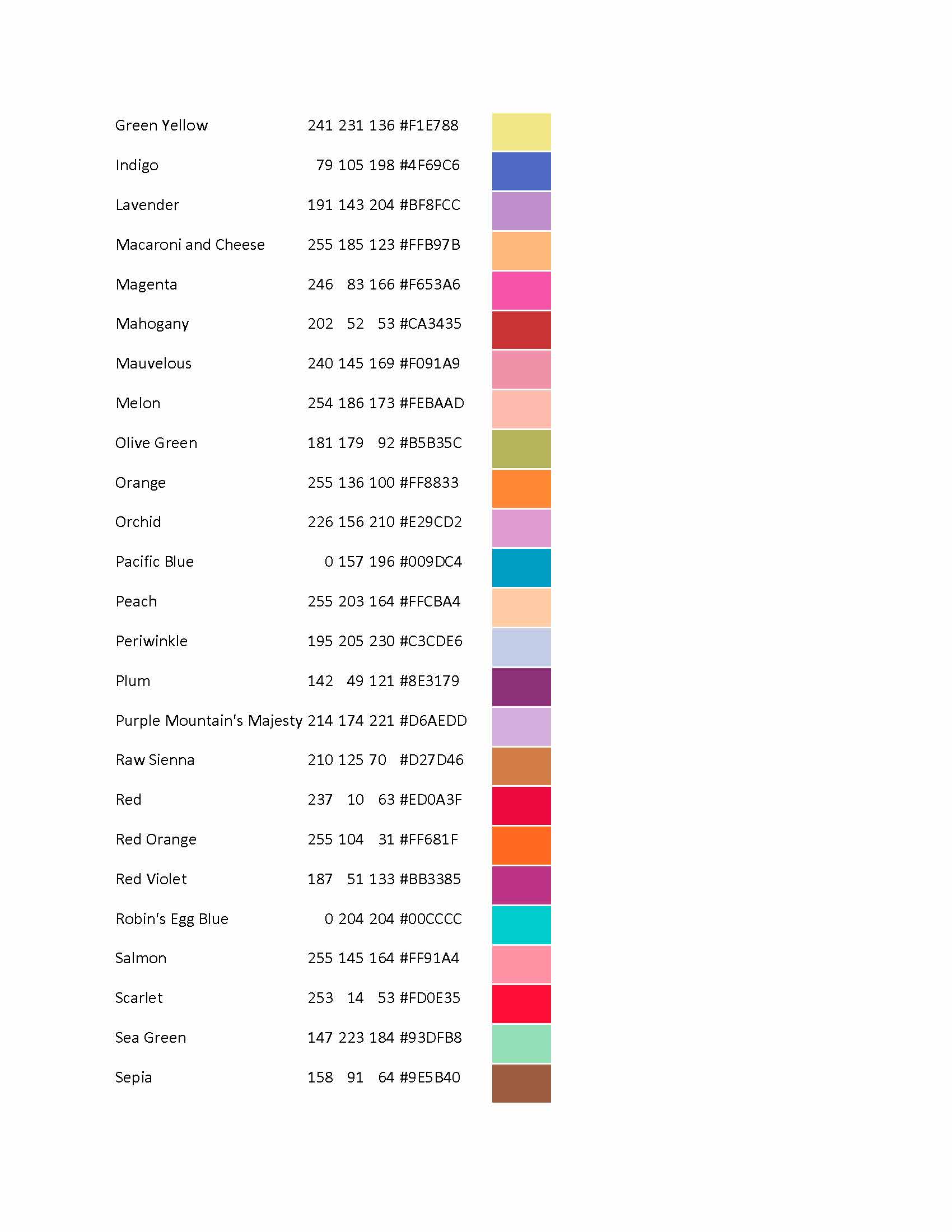The height and width of the screenshot is (1232, 952).
Task: Click hex code #FF8833 for Orange
Action: pos(429,483)
